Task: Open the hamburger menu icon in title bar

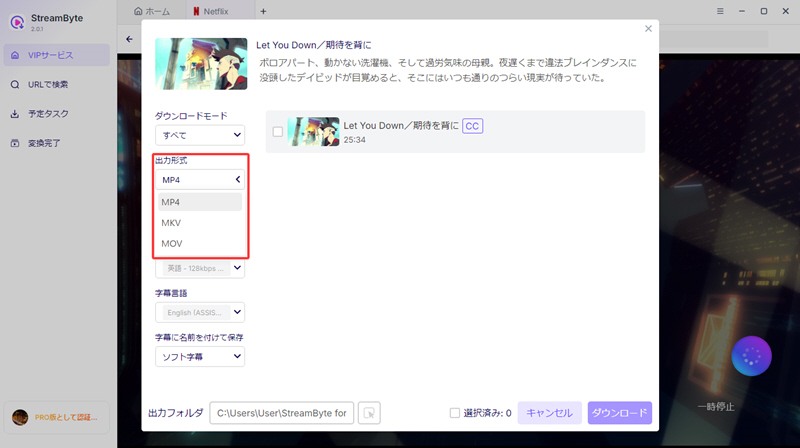Action: coord(720,11)
